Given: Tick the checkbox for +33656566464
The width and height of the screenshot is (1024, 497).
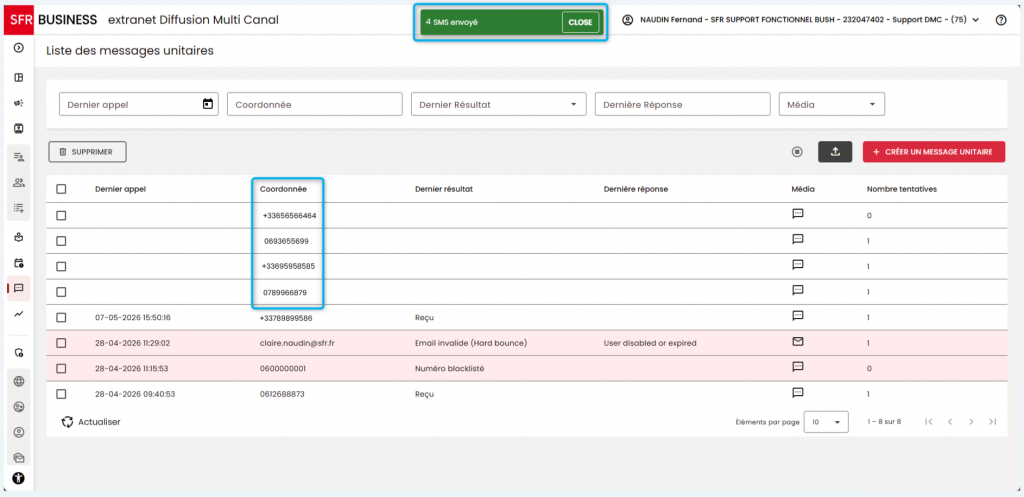Looking at the screenshot, I should (x=61, y=215).
